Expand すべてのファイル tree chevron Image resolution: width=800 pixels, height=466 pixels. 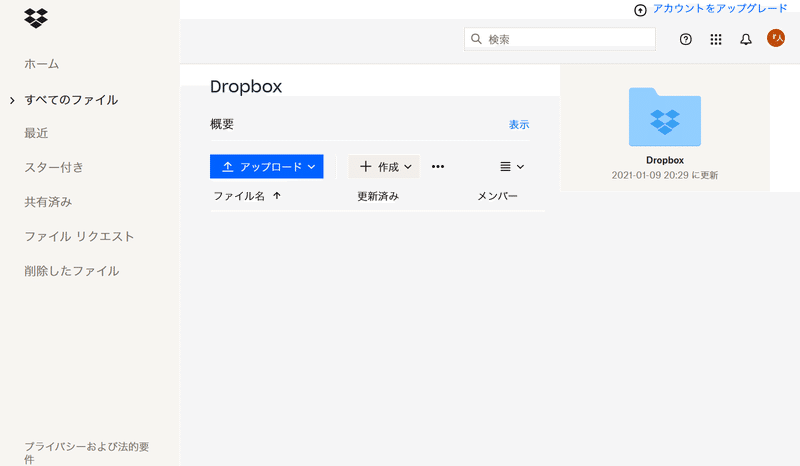pos(12,101)
